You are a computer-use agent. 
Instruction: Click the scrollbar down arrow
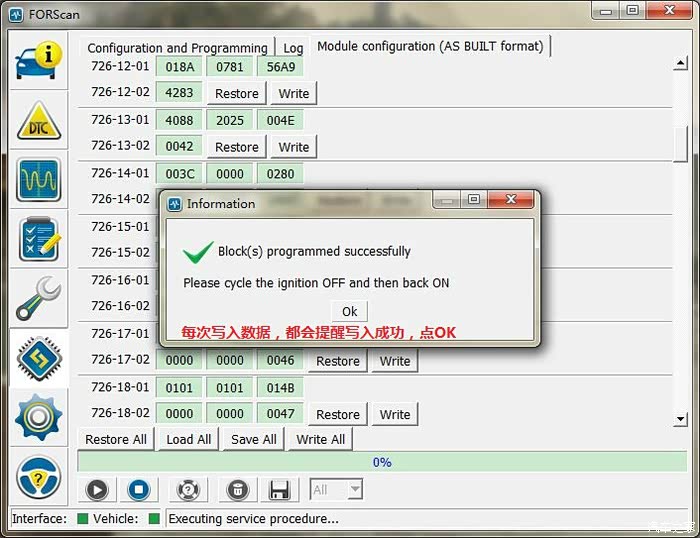[x=680, y=419]
